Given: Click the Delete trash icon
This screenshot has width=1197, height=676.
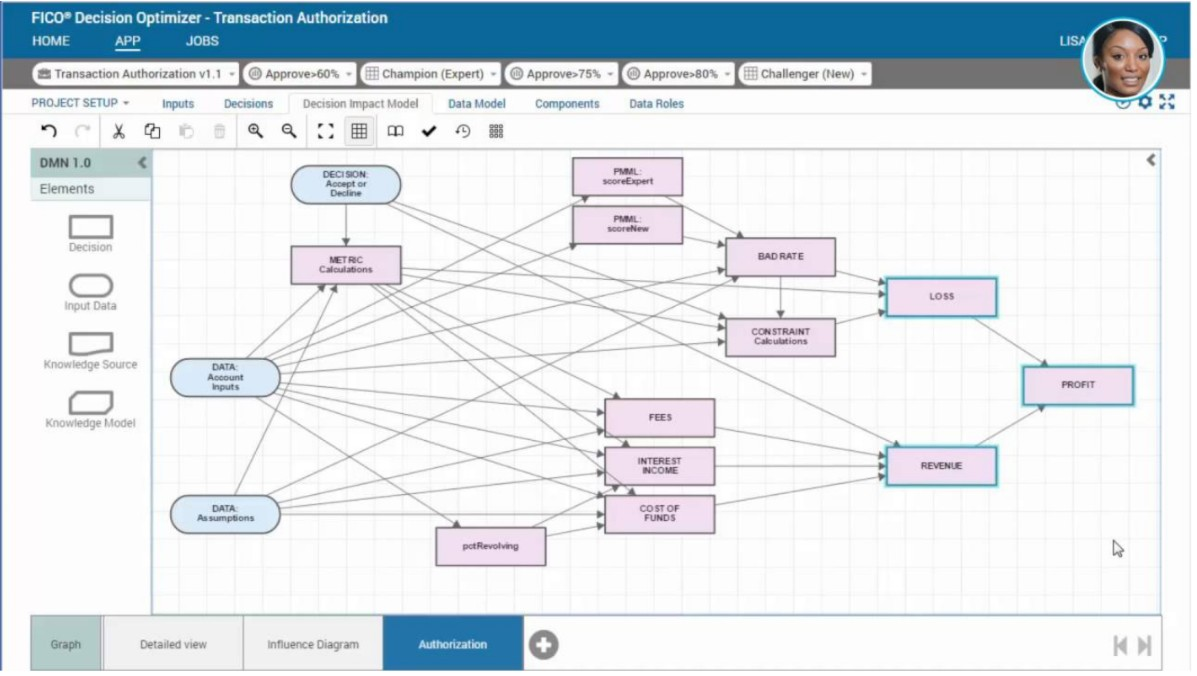Looking at the screenshot, I should pos(219,131).
